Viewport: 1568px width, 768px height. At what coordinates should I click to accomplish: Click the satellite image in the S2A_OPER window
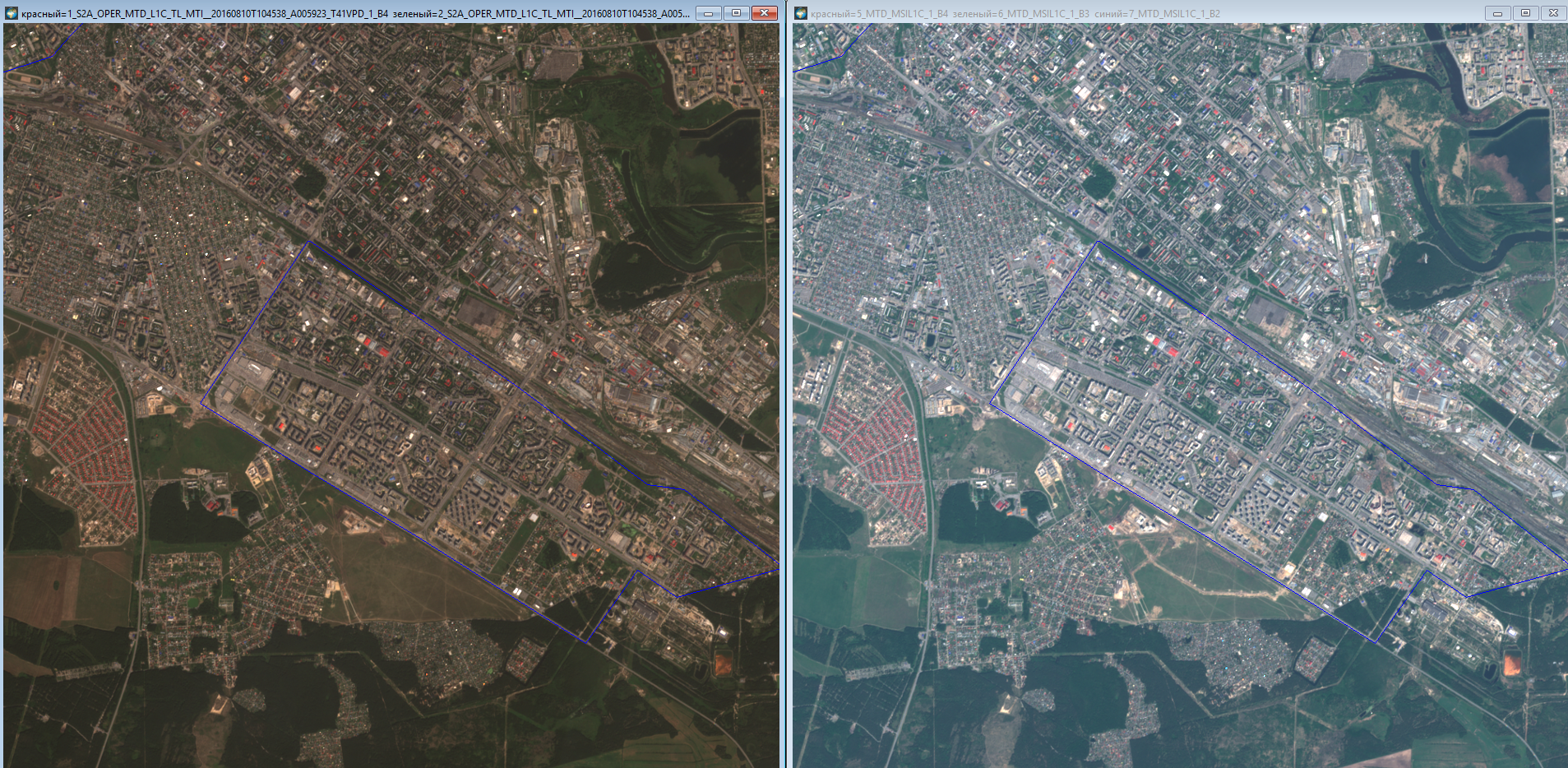click(391, 396)
